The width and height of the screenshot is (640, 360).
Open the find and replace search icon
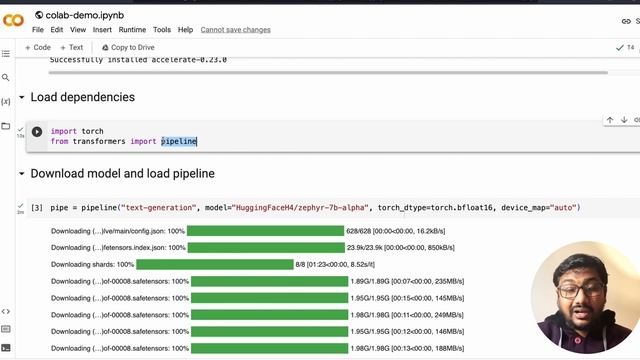[x=6, y=77]
